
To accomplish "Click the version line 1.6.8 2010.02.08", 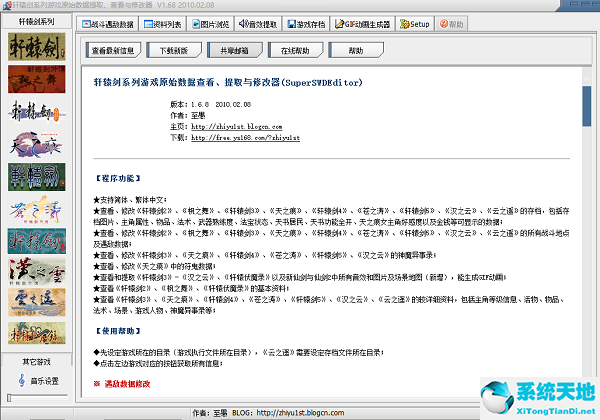I will (210, 104).
